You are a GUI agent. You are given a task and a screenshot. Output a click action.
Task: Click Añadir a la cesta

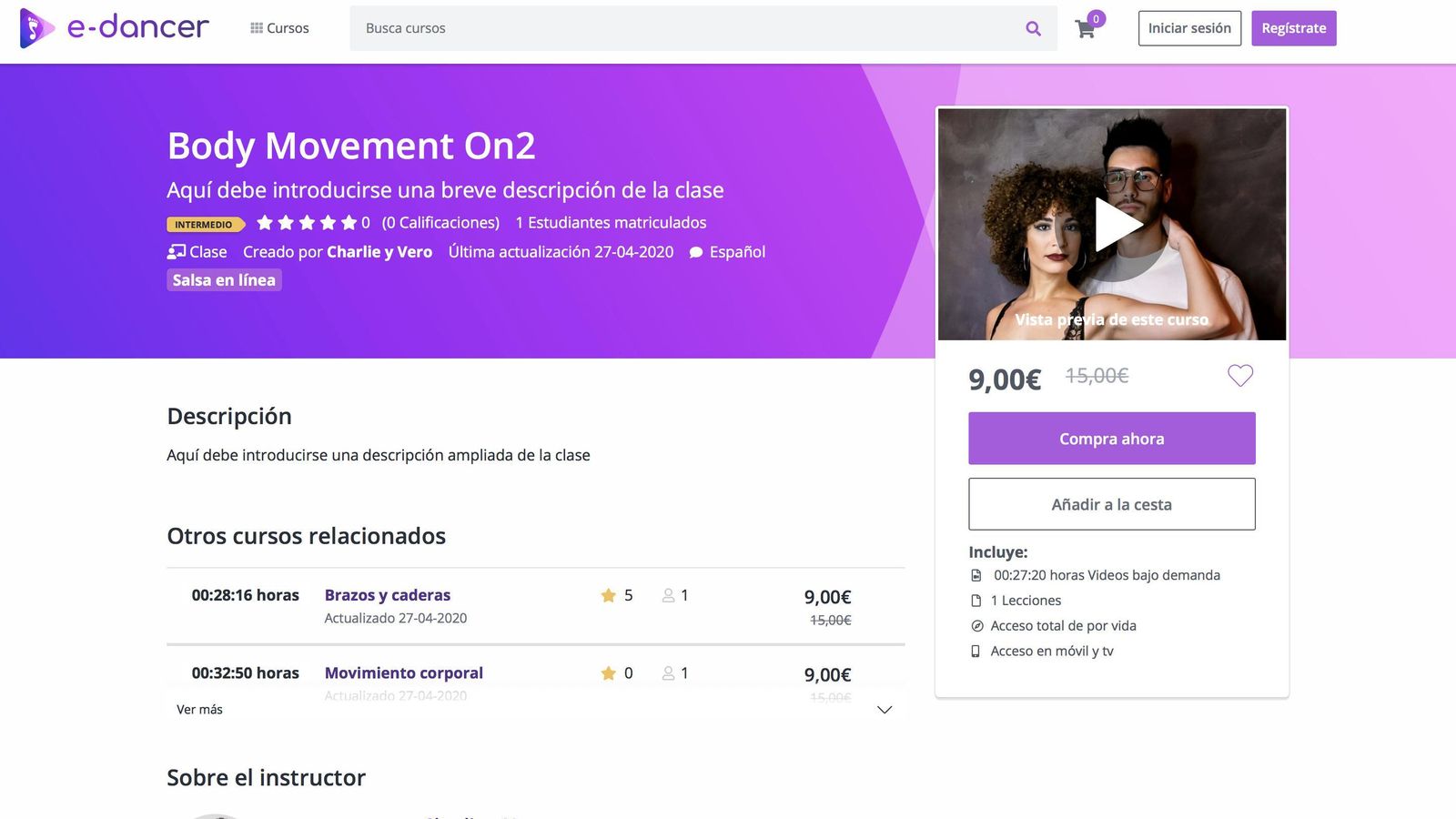[x=1111, y=503]
